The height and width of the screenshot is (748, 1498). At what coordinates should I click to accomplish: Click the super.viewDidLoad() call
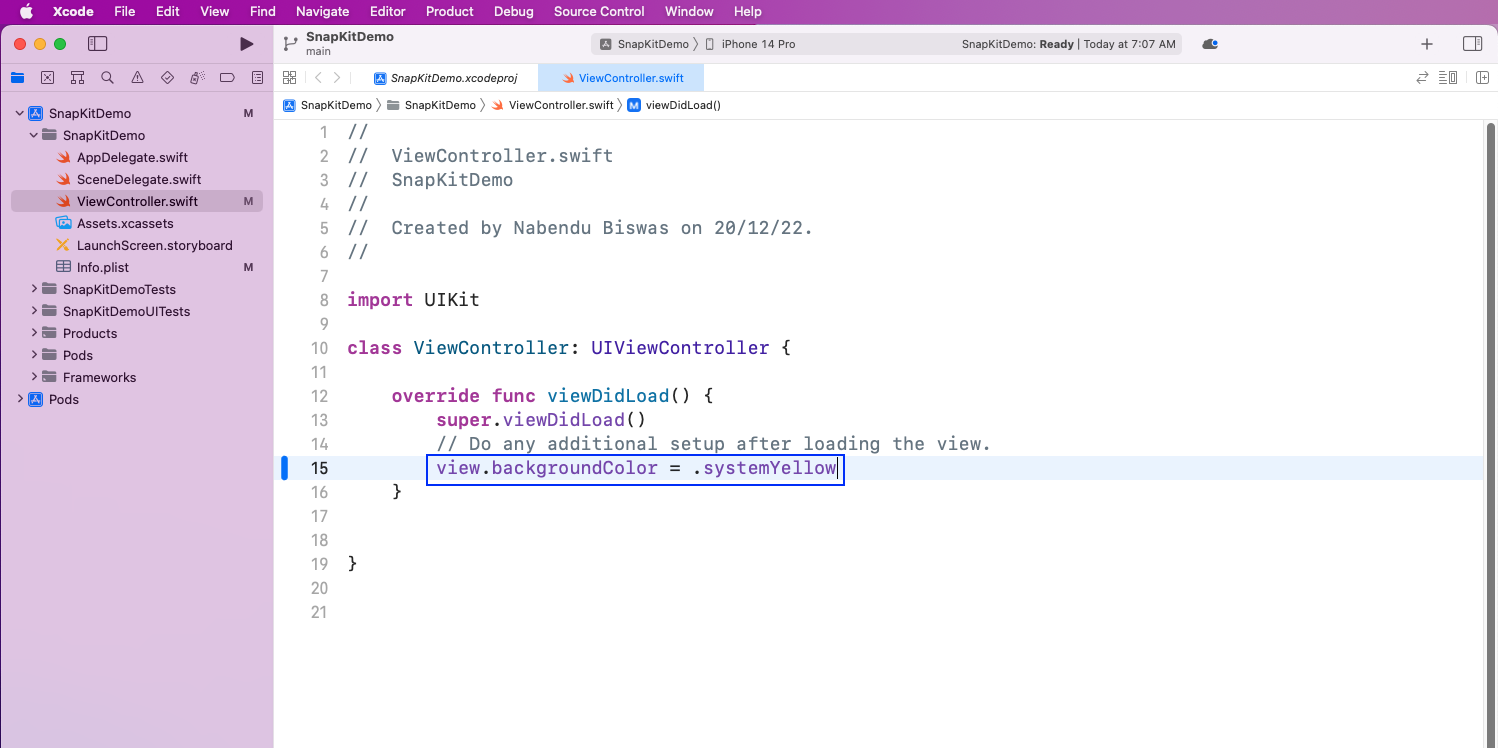[541, 420]
